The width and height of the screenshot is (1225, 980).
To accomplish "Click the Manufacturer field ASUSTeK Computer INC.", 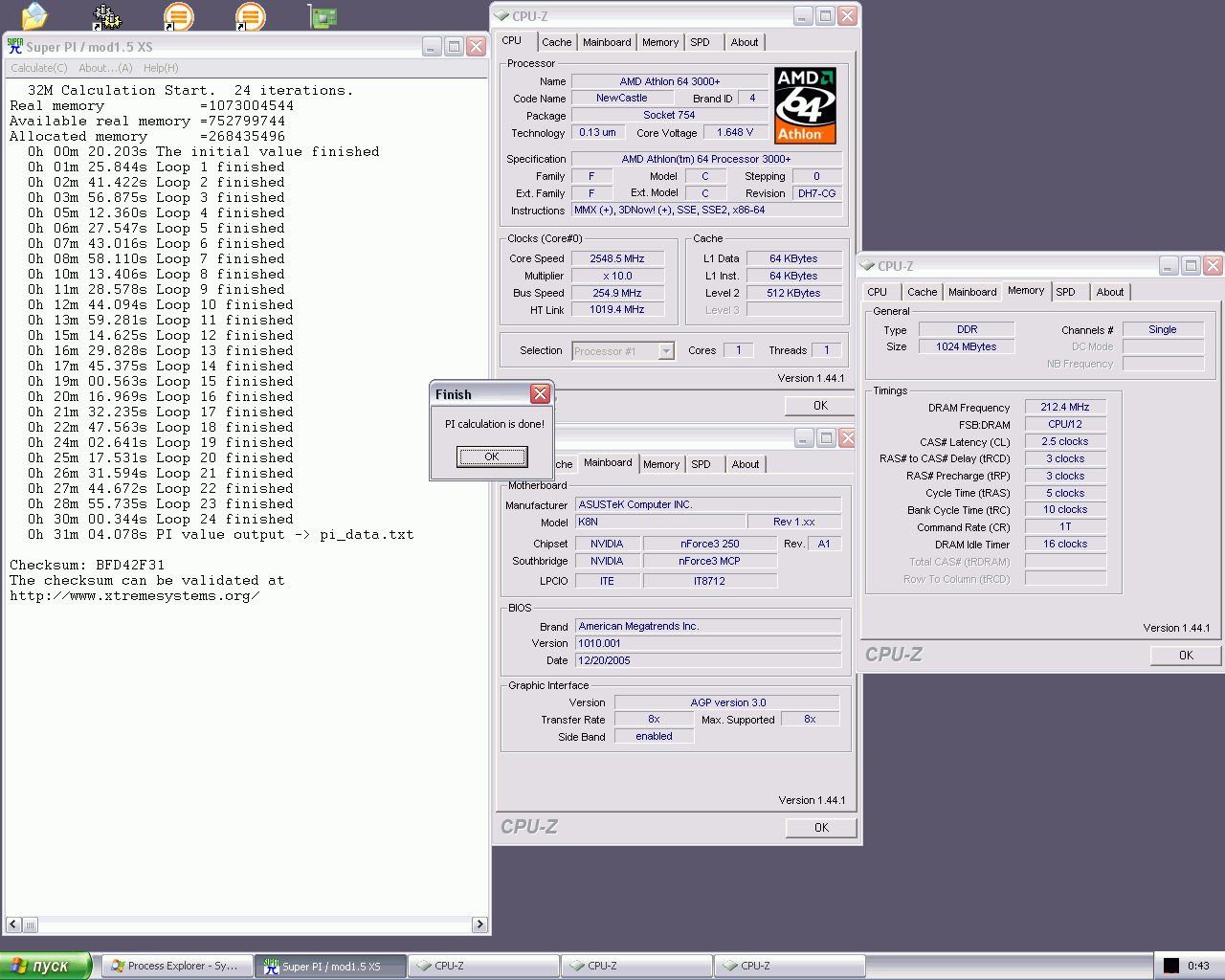I will point(708,504).
